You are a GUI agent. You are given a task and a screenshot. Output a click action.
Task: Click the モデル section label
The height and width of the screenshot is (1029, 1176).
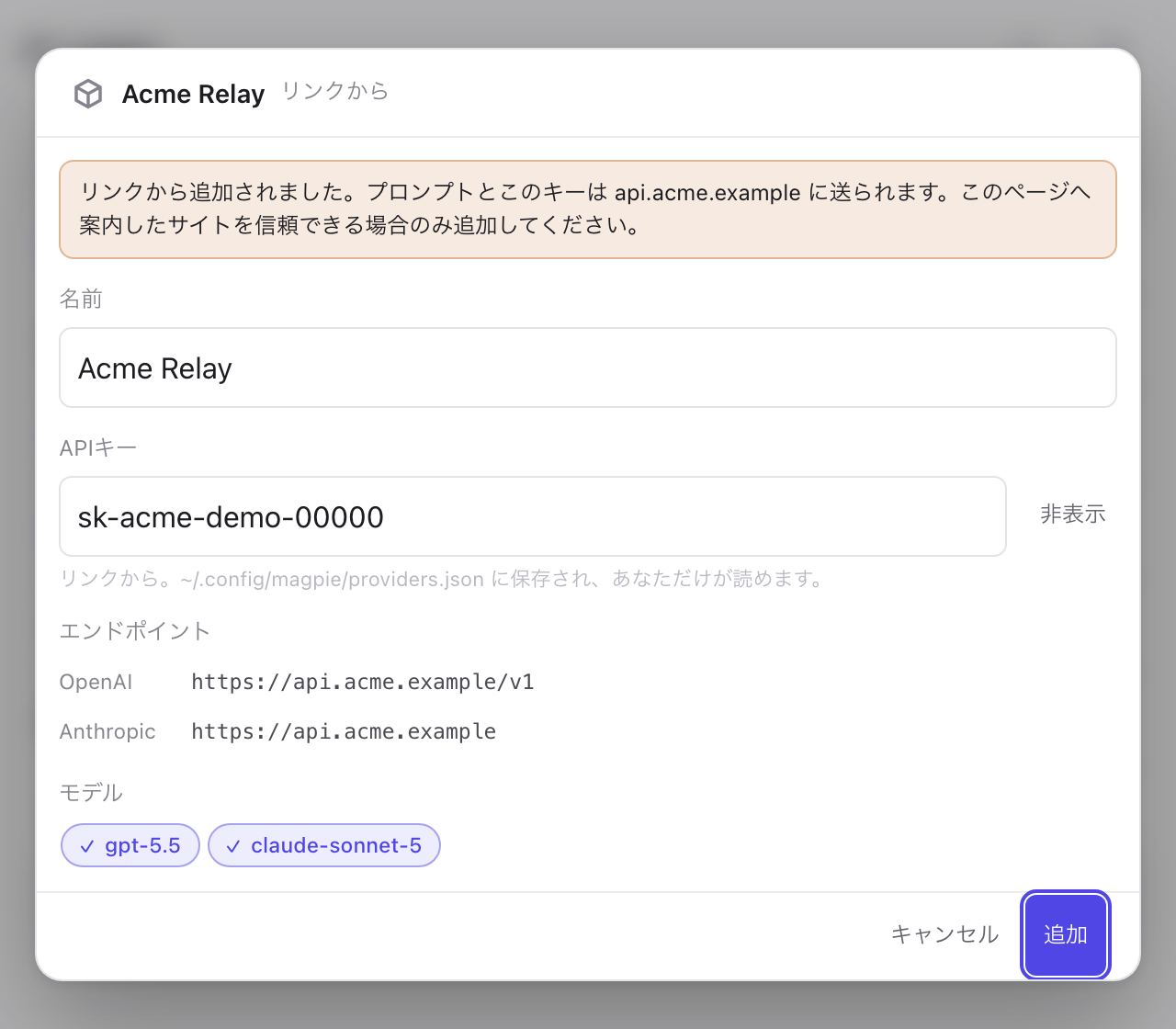tap(91, 792)
